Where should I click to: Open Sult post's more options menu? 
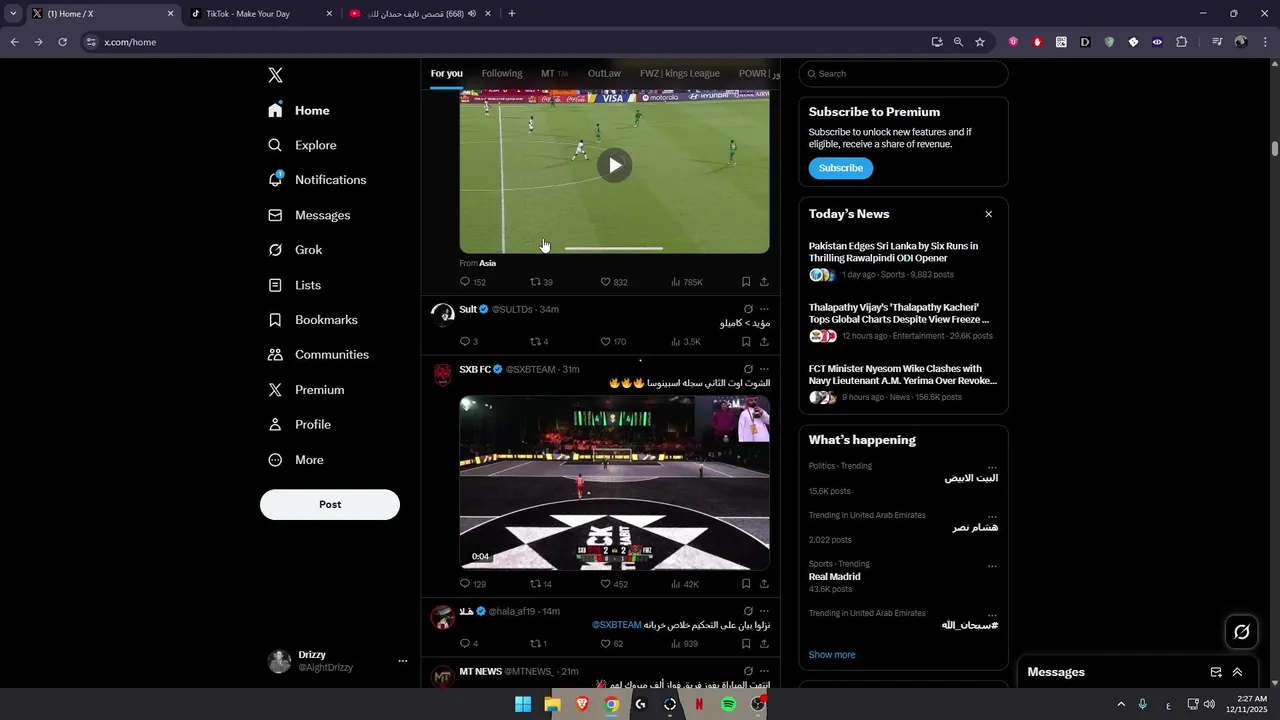764,309
